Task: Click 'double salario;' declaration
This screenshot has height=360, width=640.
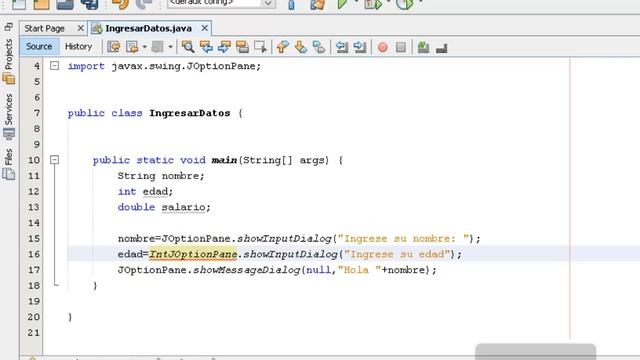Action: point(164,207)
